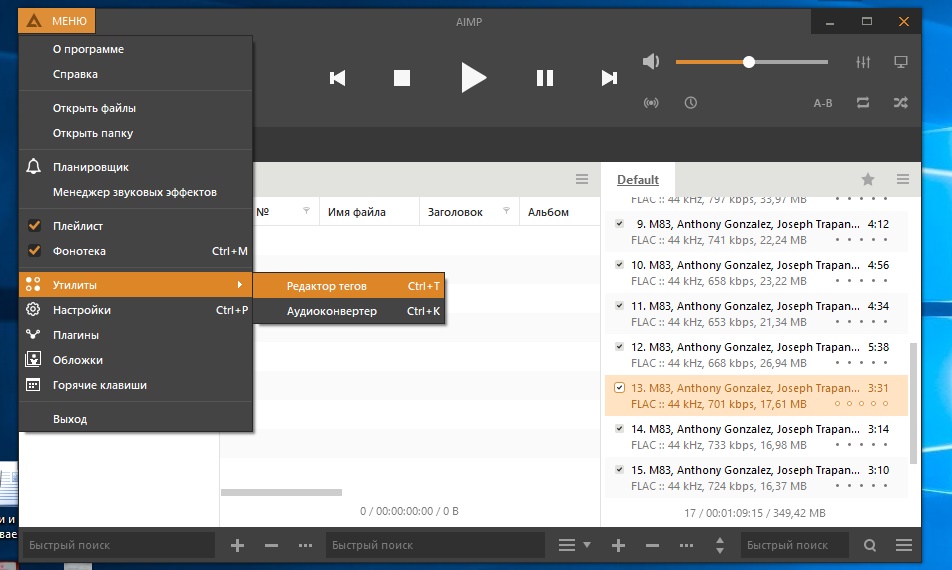Open the Default playlist tab
952x570 pixels.
coord(637,180)
